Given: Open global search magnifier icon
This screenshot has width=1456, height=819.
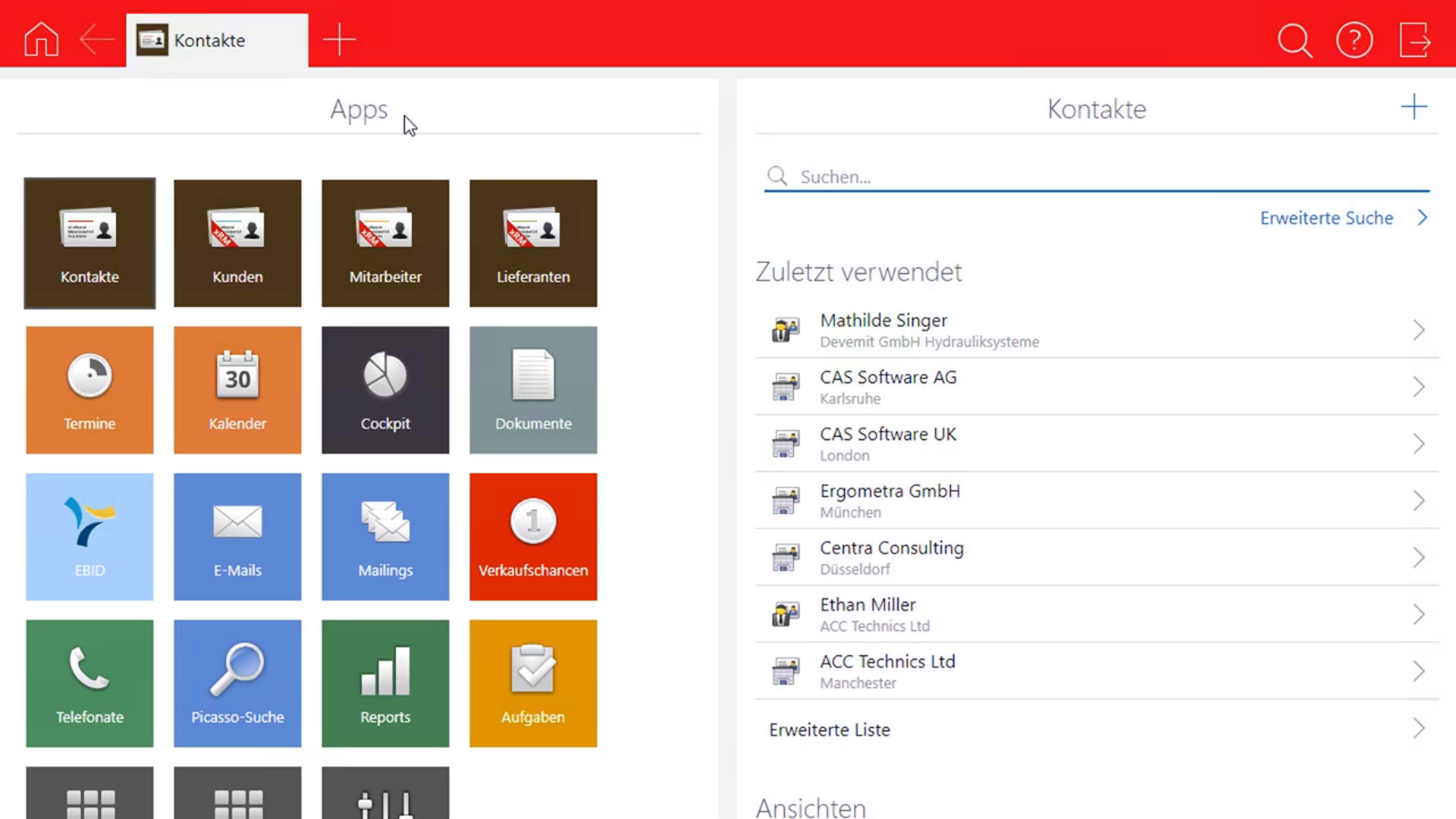Looking at the screenshot, I should pyautogui.click(x=1294, y=40).
